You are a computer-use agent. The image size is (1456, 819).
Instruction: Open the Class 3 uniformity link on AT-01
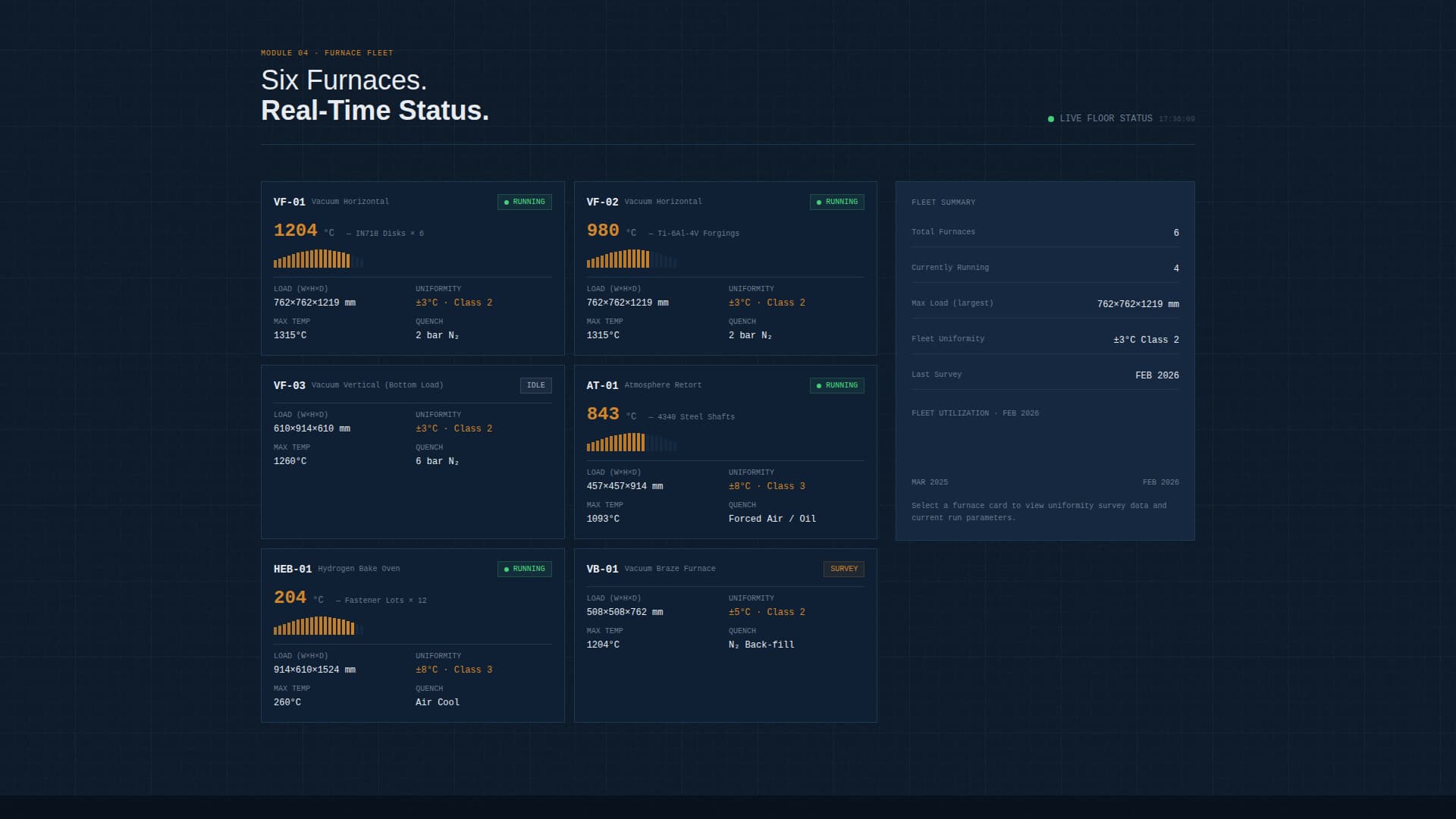(x=786, y=486)
